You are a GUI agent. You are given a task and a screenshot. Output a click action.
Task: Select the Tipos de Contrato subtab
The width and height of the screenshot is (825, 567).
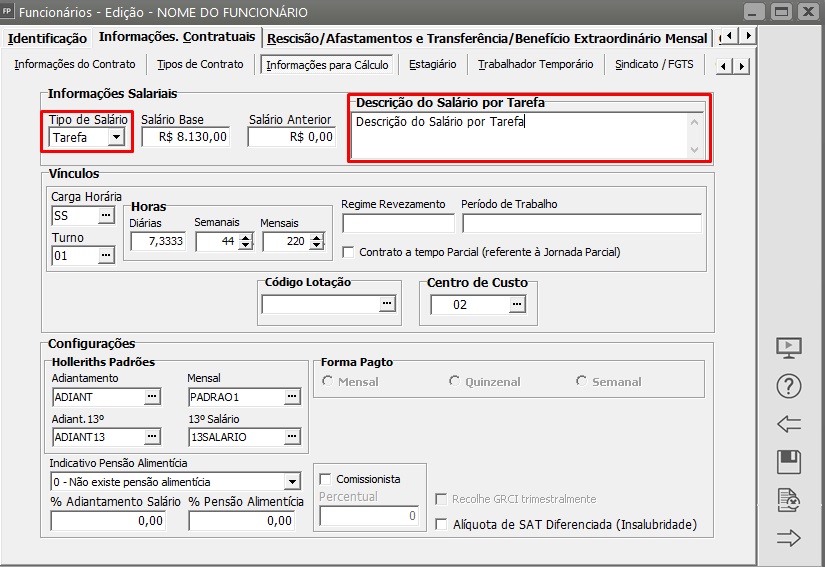click(200, 64)
